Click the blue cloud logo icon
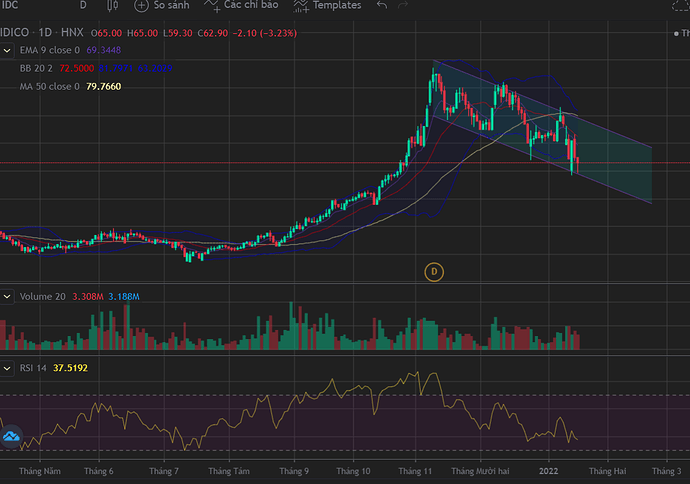Viewport: 690px width, 484px height. tap(11, 437)
